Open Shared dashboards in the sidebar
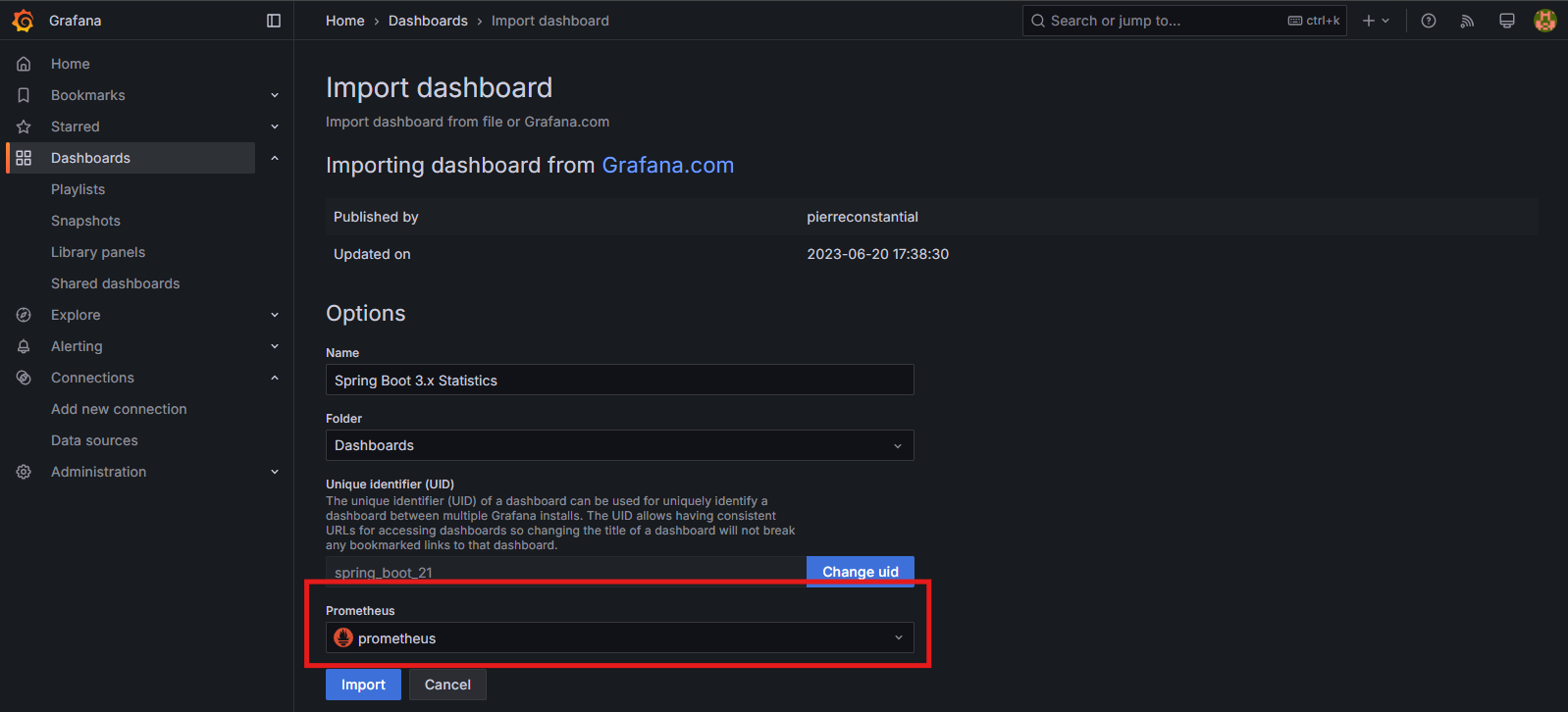 point(116,283)
